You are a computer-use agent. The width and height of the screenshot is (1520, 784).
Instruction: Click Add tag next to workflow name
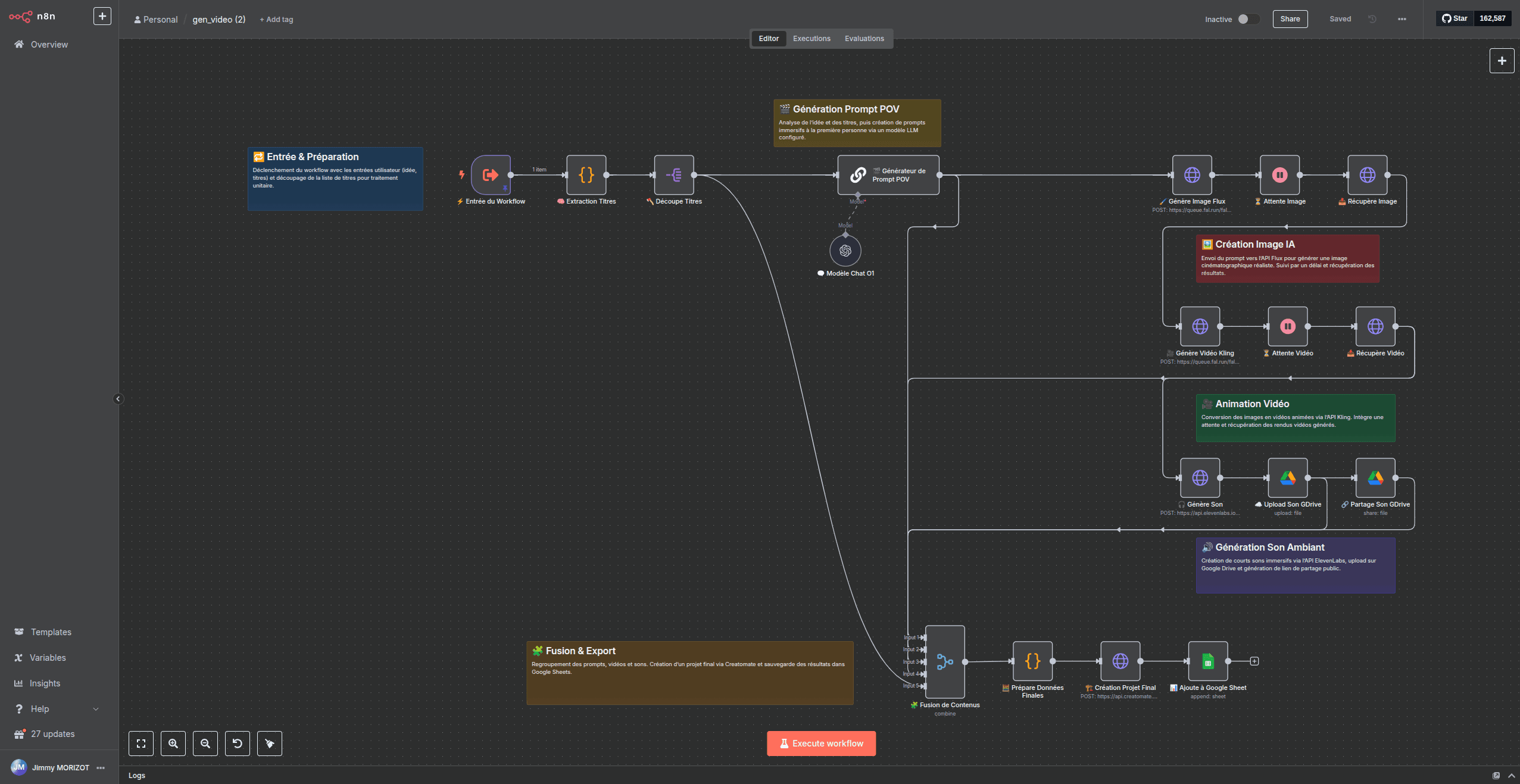pyautogui.click(x=276, y=19)
